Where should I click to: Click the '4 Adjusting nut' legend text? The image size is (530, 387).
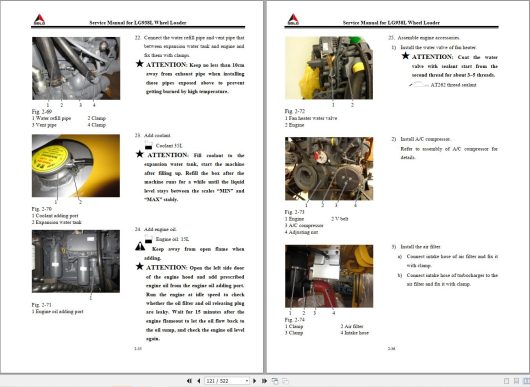pyautogui.click(x=301, y=232)
